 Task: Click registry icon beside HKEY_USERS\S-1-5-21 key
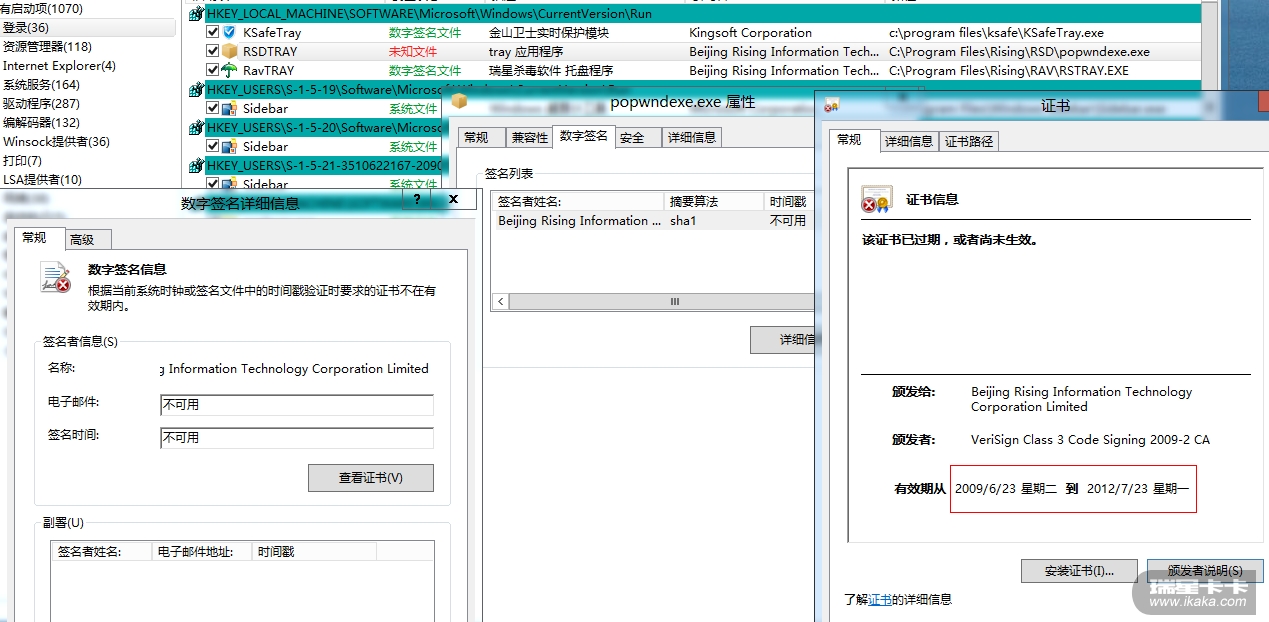coord(196,165)
